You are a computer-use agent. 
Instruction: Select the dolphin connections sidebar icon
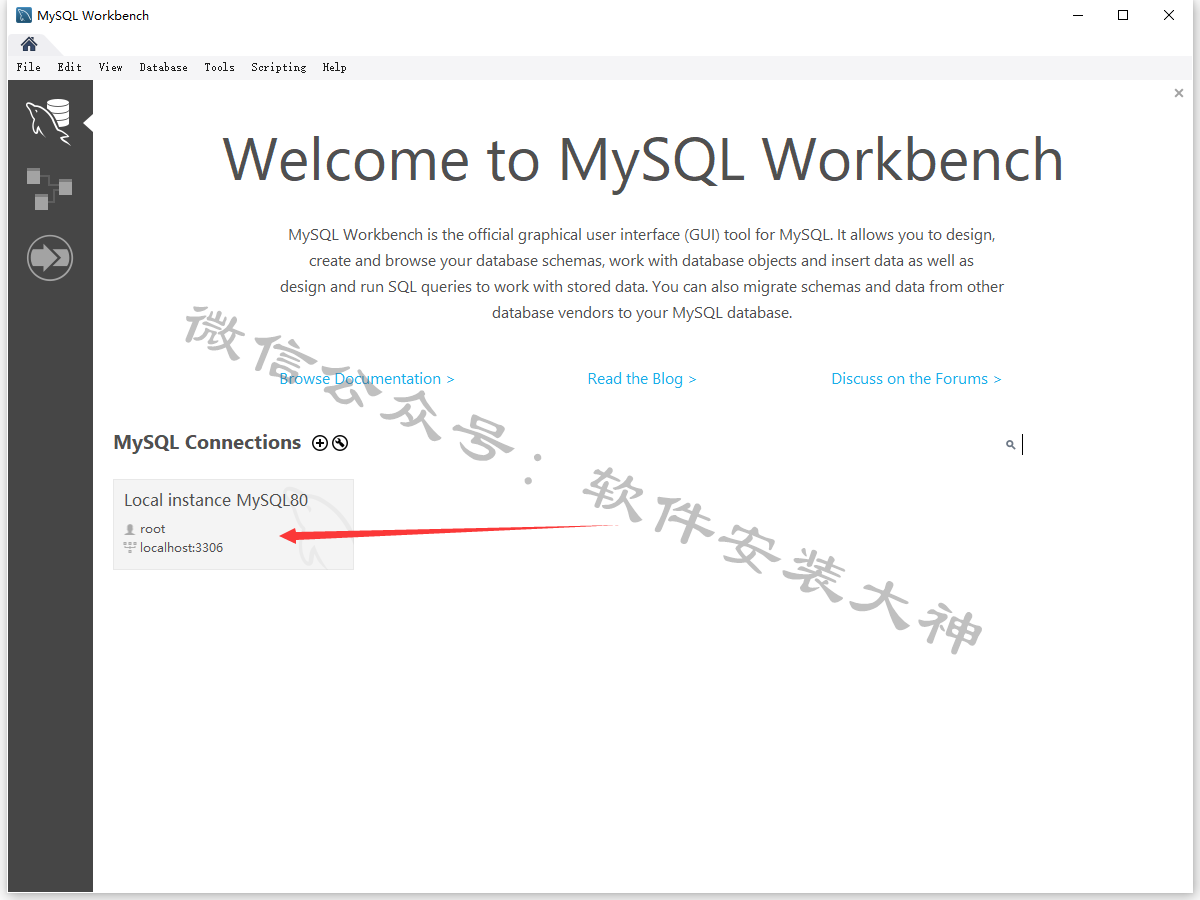tap(49, 122)
